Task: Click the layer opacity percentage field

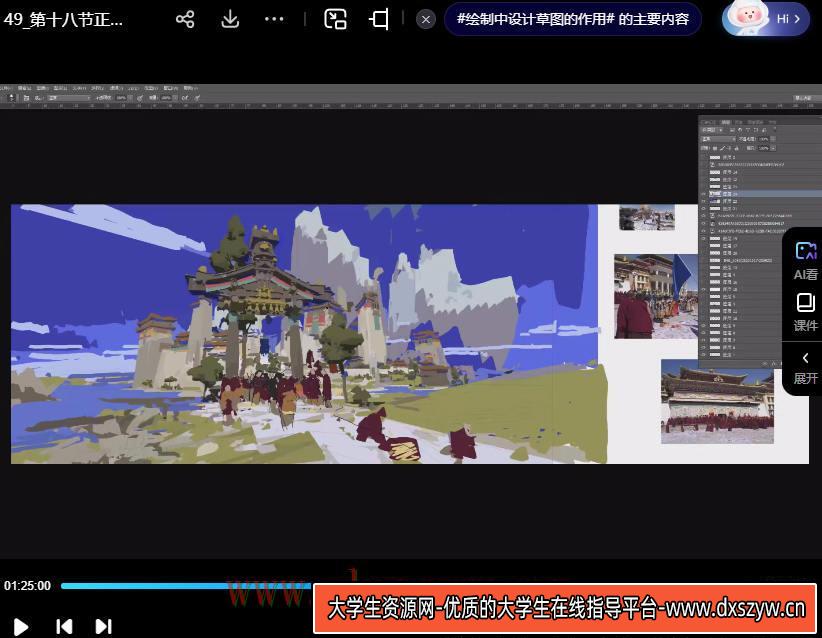Action: tap(764, 139)
